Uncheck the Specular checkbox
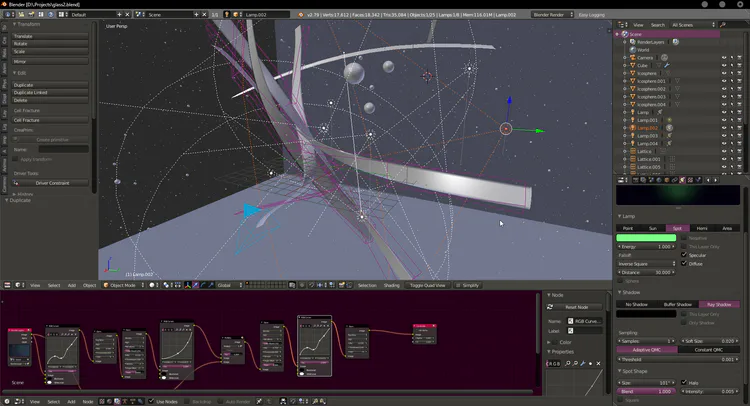Screen dimensions: 750x406 (x=684, y=255)
